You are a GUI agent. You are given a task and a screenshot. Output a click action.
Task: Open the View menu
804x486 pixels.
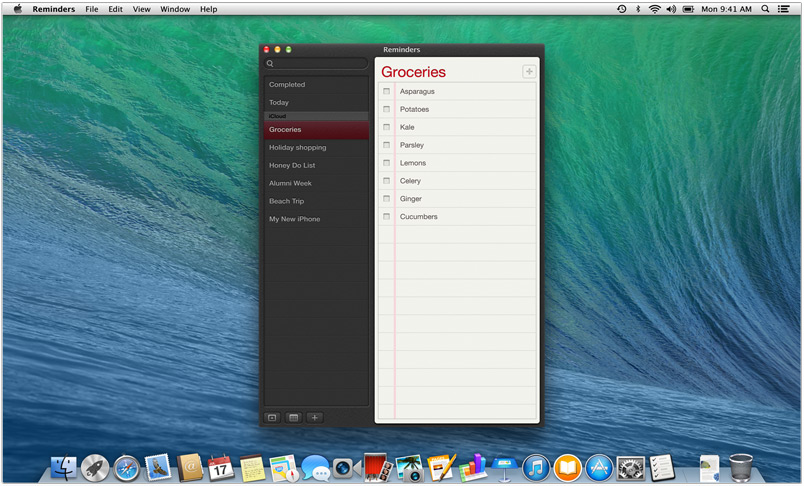[x=142, y=9]
